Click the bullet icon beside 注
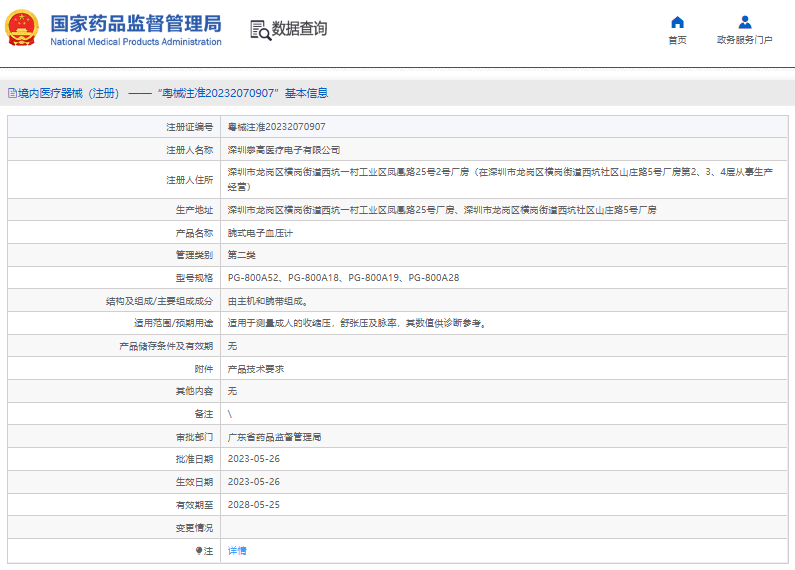 (199, 551)
